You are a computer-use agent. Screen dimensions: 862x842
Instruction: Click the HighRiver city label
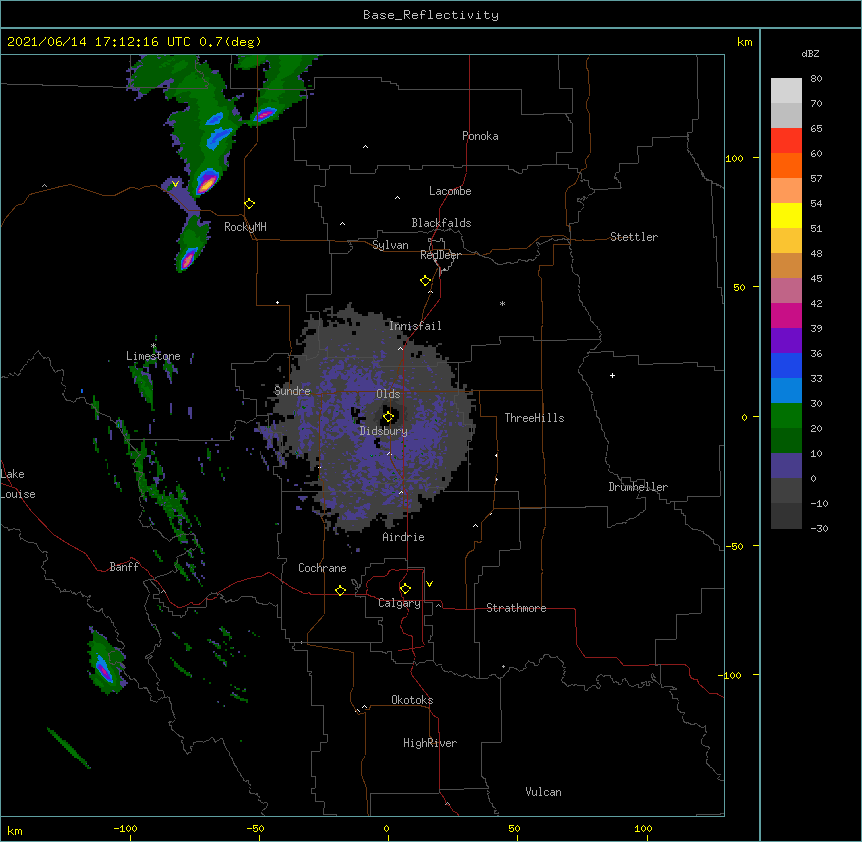[430, 743]
